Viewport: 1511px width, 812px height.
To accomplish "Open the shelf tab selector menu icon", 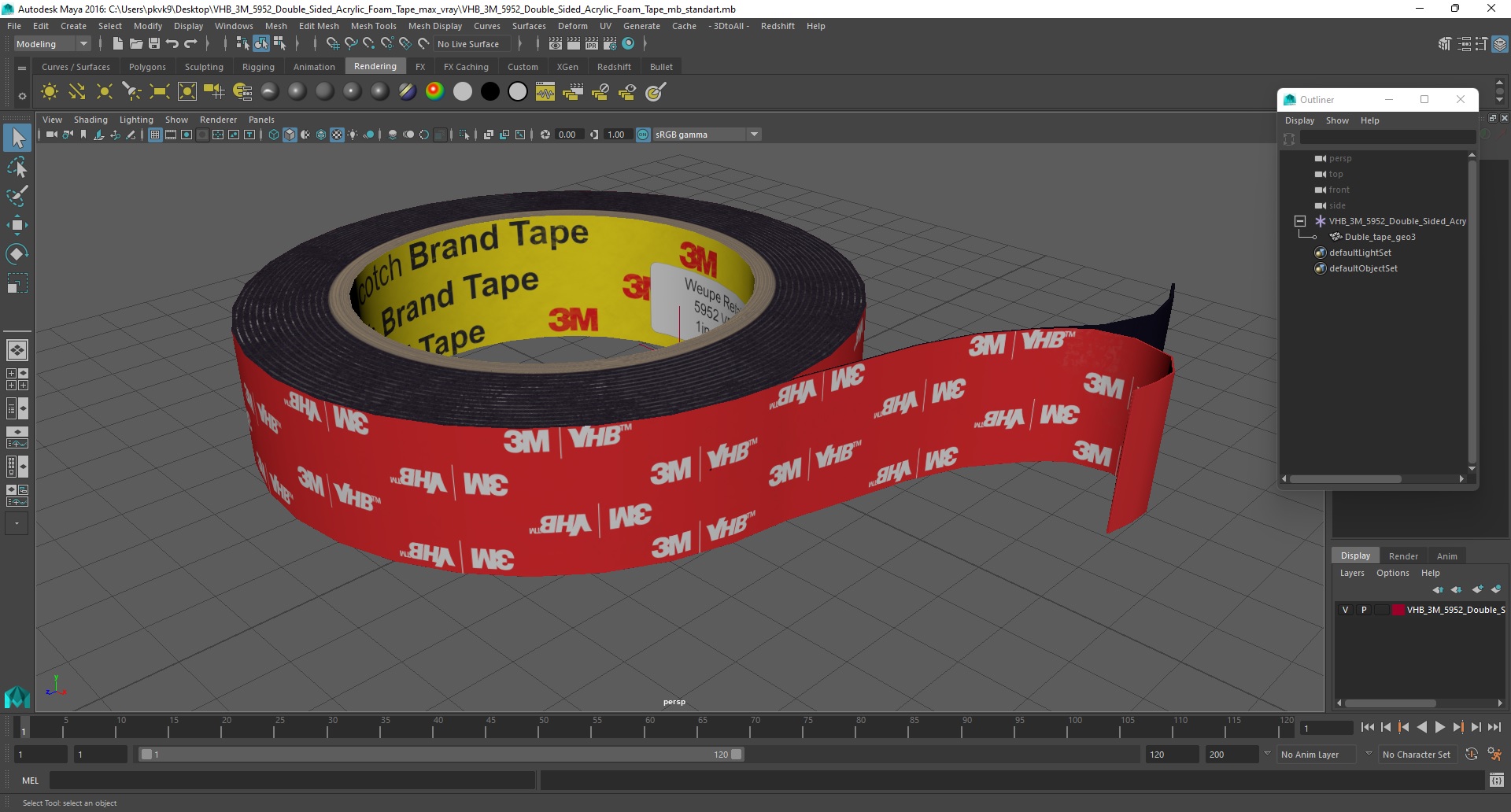I will (22, 68).
